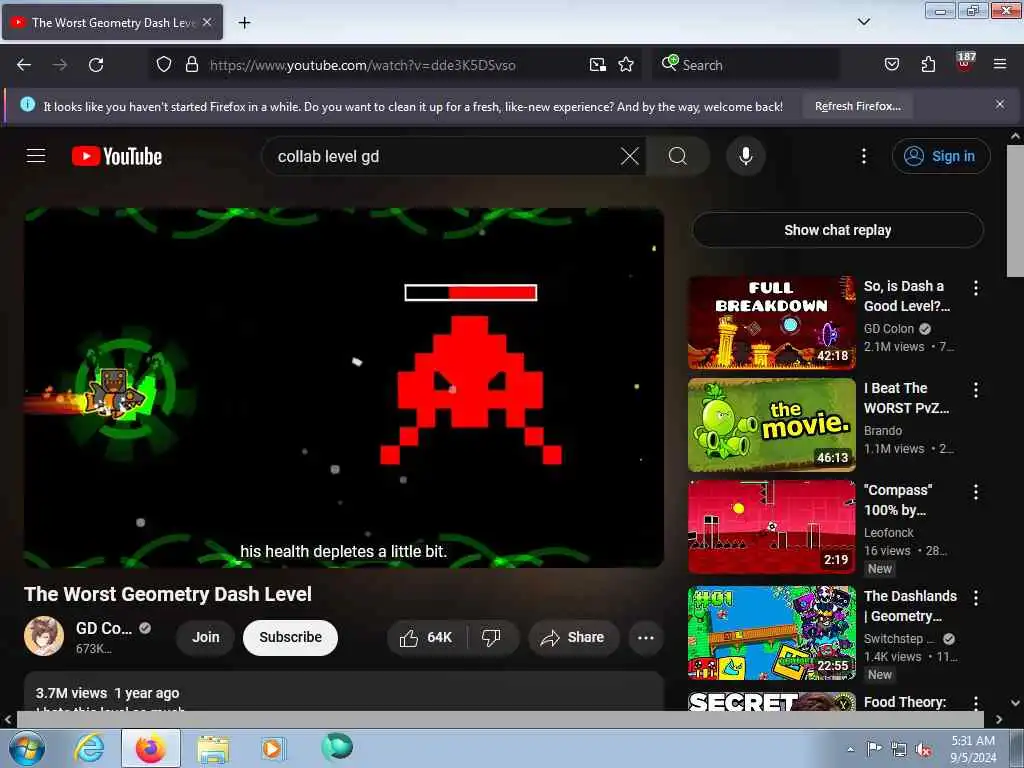The height and width of the screenshot is (768, 1024).
Task: Clear the 'collab level gd' search text
Action: pos(630,156)
